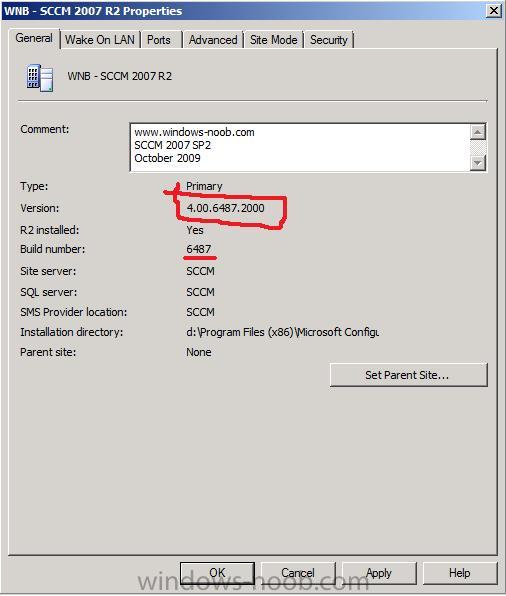Click the SCCM value beside SQL server
Screen dimensions: 506x596
pos(200,292)
